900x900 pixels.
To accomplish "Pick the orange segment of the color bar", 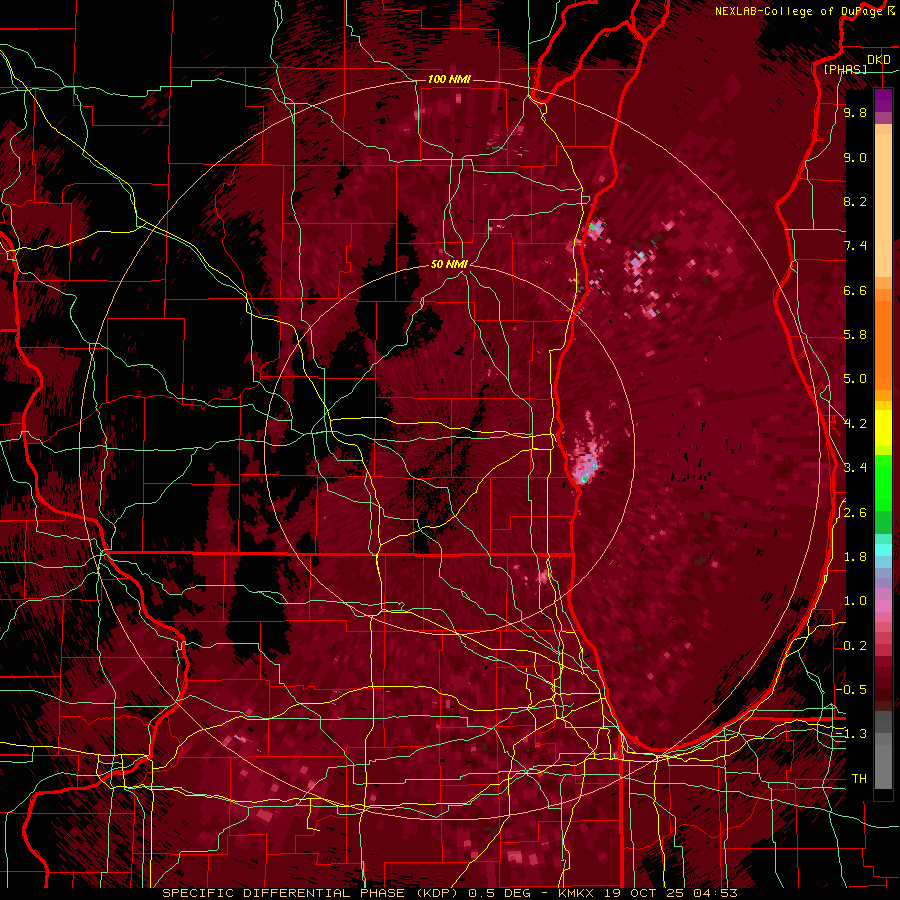I will [883, 344].
